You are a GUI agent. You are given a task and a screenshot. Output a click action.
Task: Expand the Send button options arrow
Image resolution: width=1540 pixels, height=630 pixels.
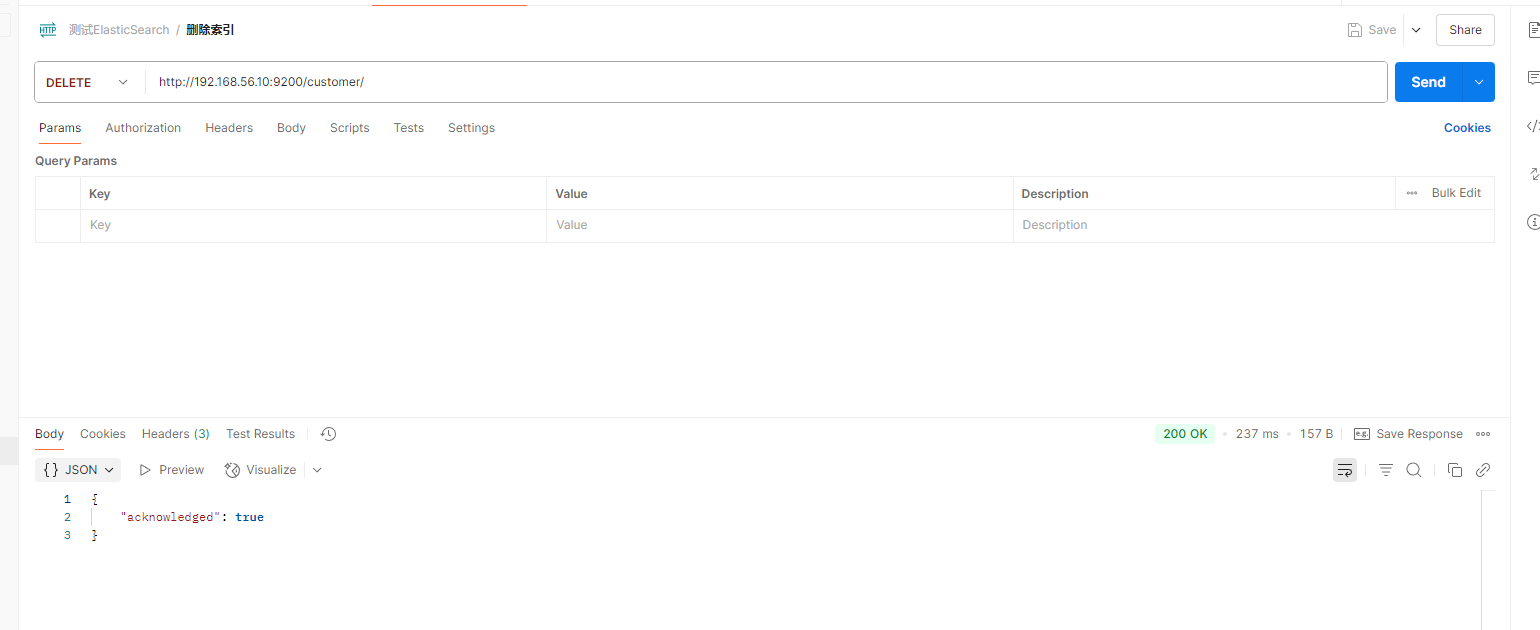[1479, 82]
